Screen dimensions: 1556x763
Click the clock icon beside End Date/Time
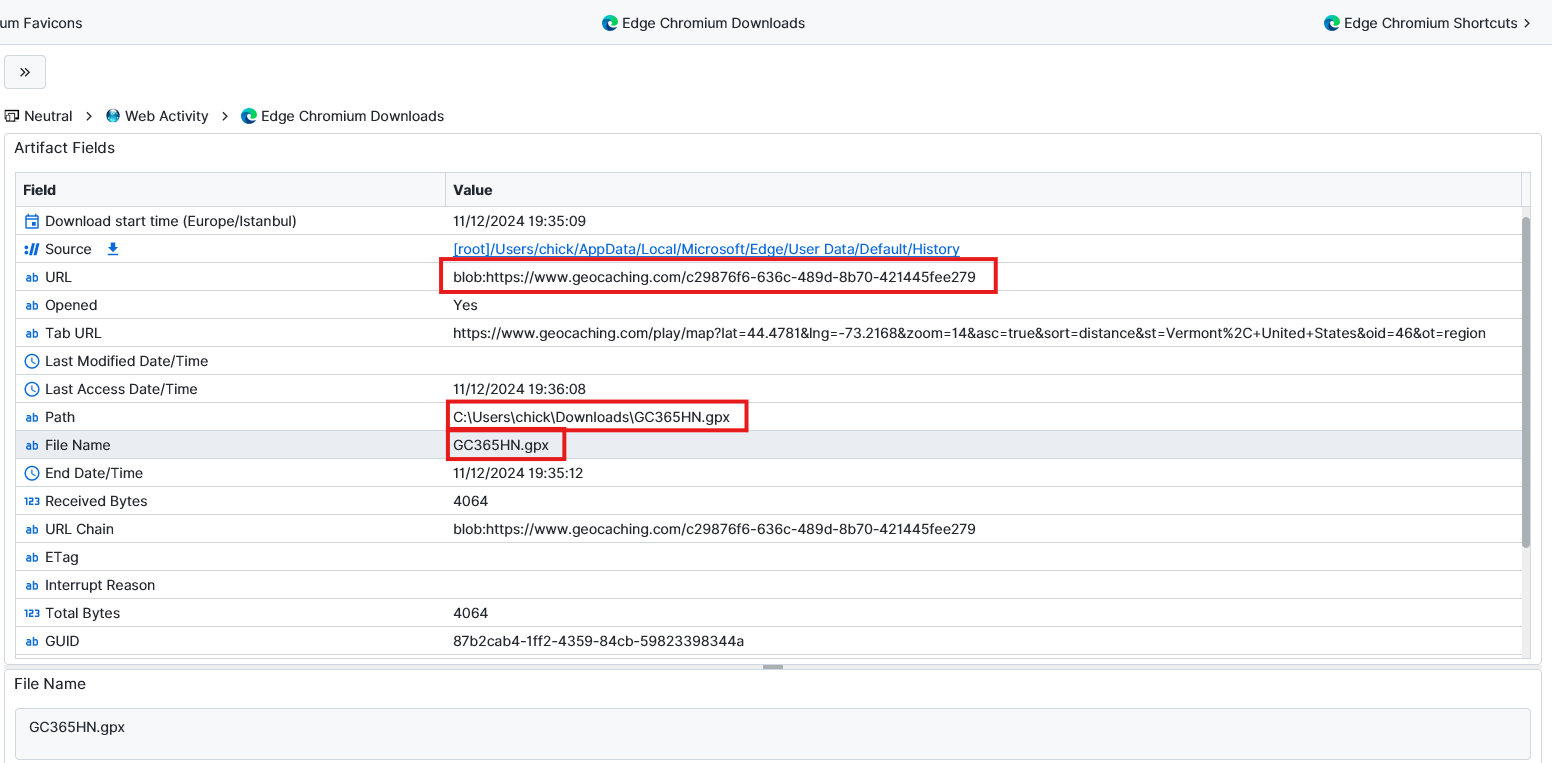[x=32, y=473]
